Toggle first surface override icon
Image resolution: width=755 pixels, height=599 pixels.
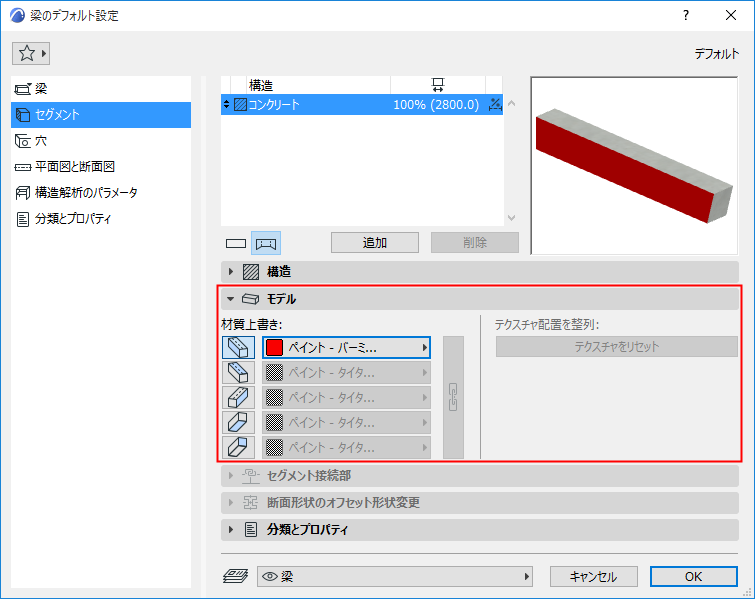pyautogui.click(x=238, y=348)
